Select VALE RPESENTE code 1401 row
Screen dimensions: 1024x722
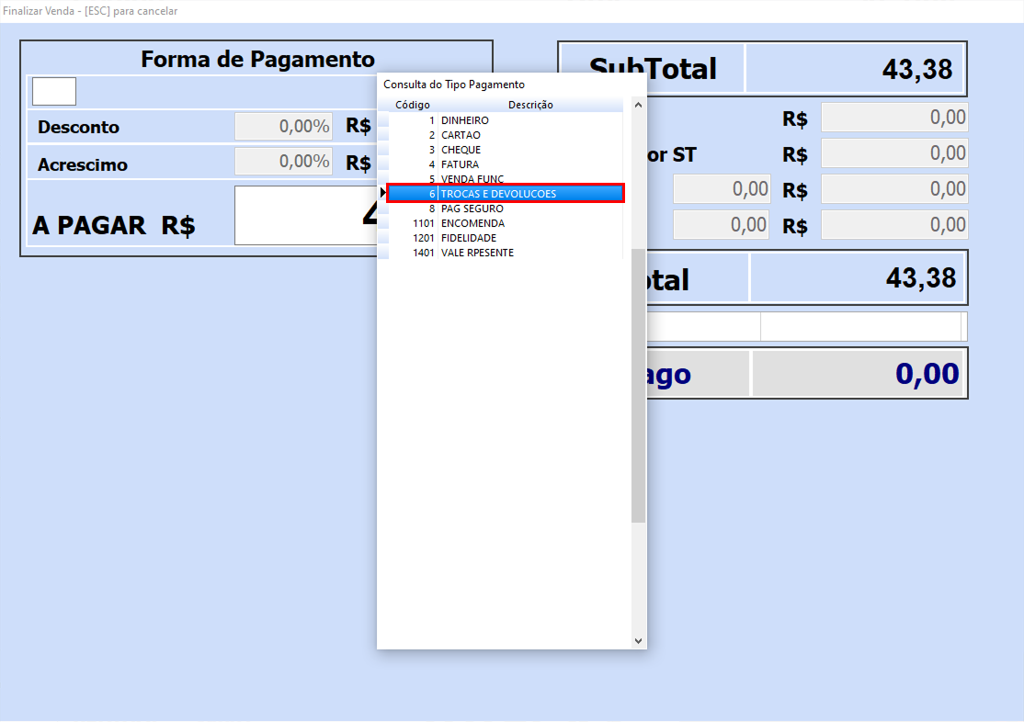[x=477, y=253]
